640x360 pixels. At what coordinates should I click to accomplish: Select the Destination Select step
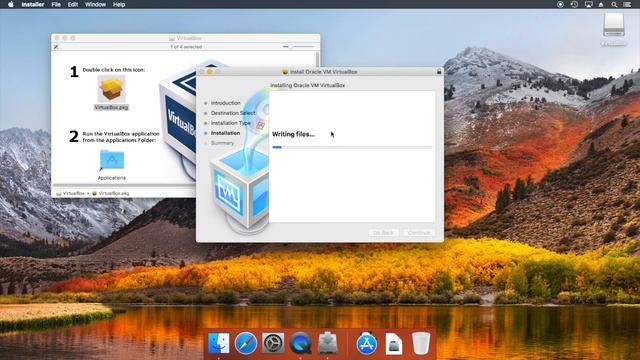coord(233,113)
